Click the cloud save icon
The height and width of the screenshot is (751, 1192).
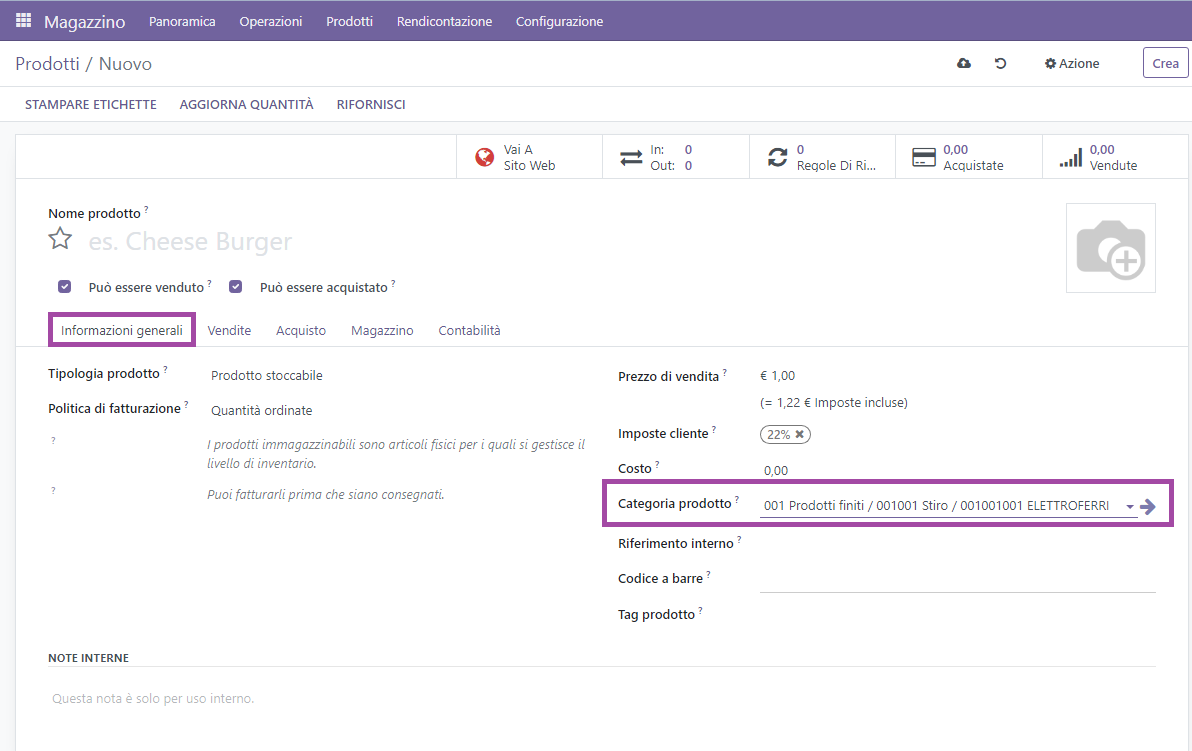[x=964, y=63]
